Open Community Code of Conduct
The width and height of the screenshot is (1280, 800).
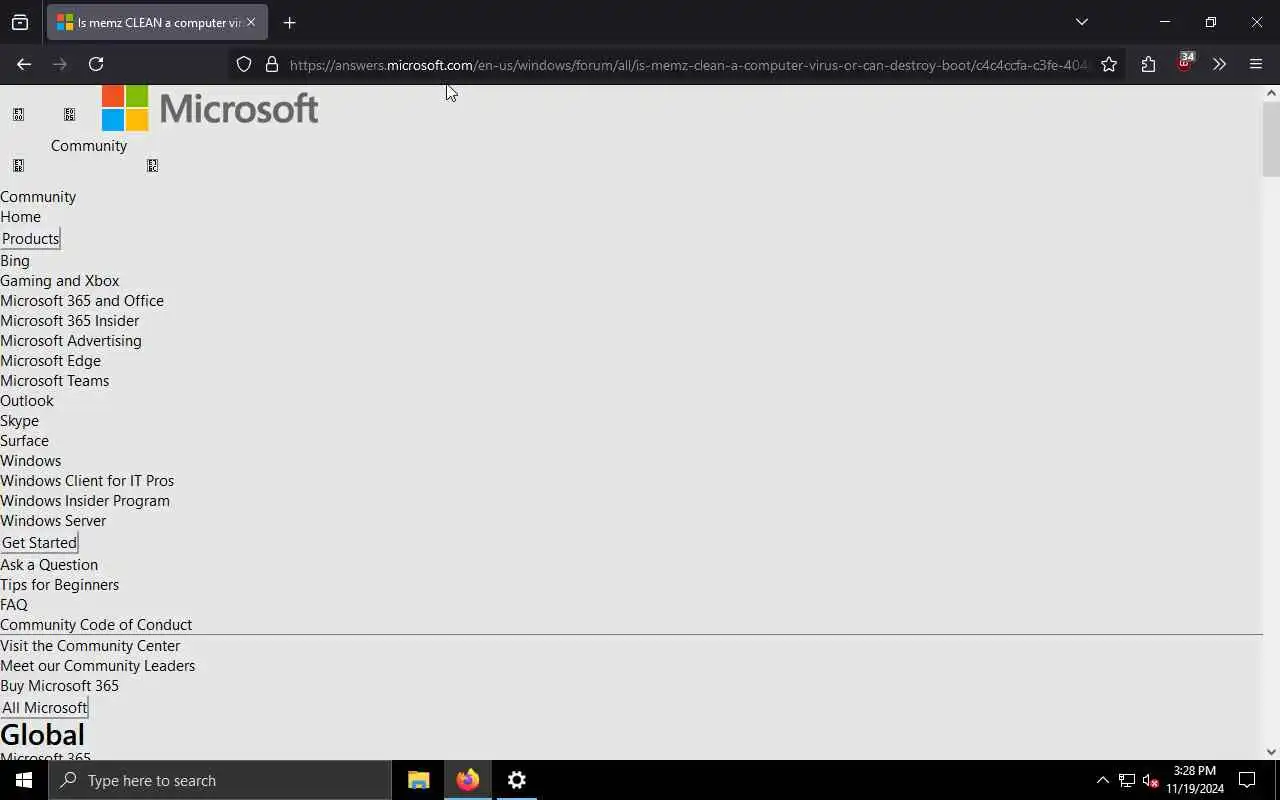click(96, 625)
